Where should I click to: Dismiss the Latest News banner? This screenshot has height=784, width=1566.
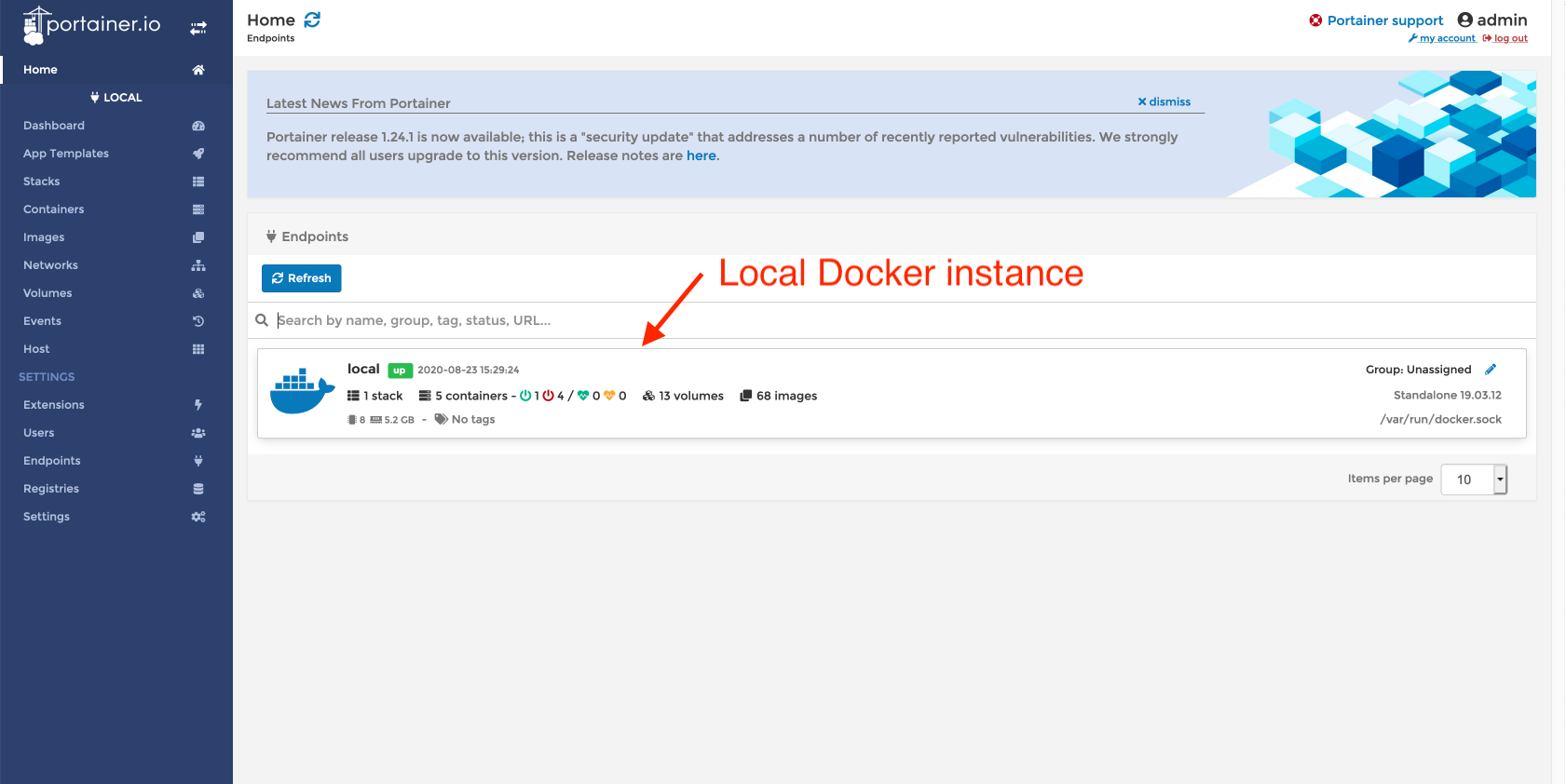pos(1164,101)
